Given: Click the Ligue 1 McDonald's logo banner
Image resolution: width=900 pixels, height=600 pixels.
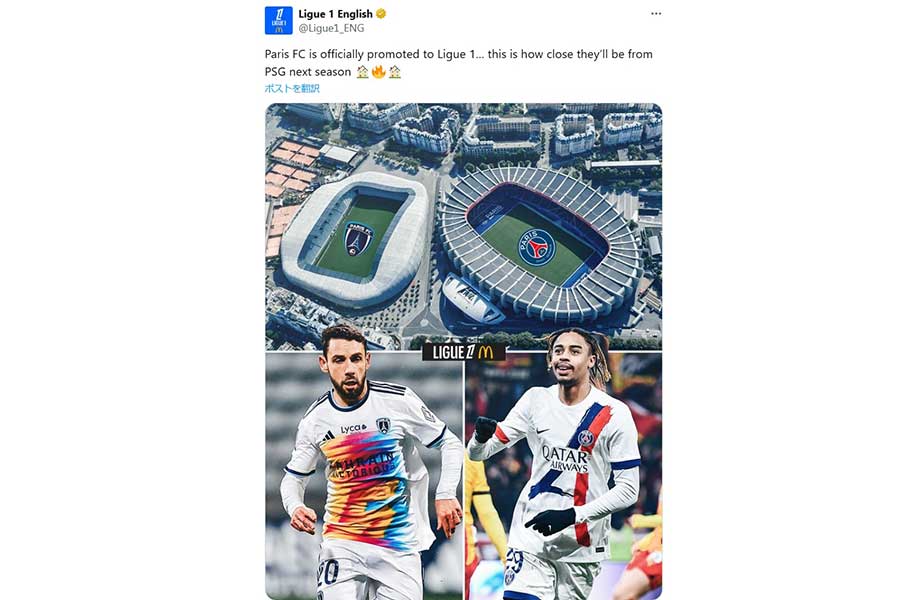Looking at the screenshot, I should click(x=463, y=353).
